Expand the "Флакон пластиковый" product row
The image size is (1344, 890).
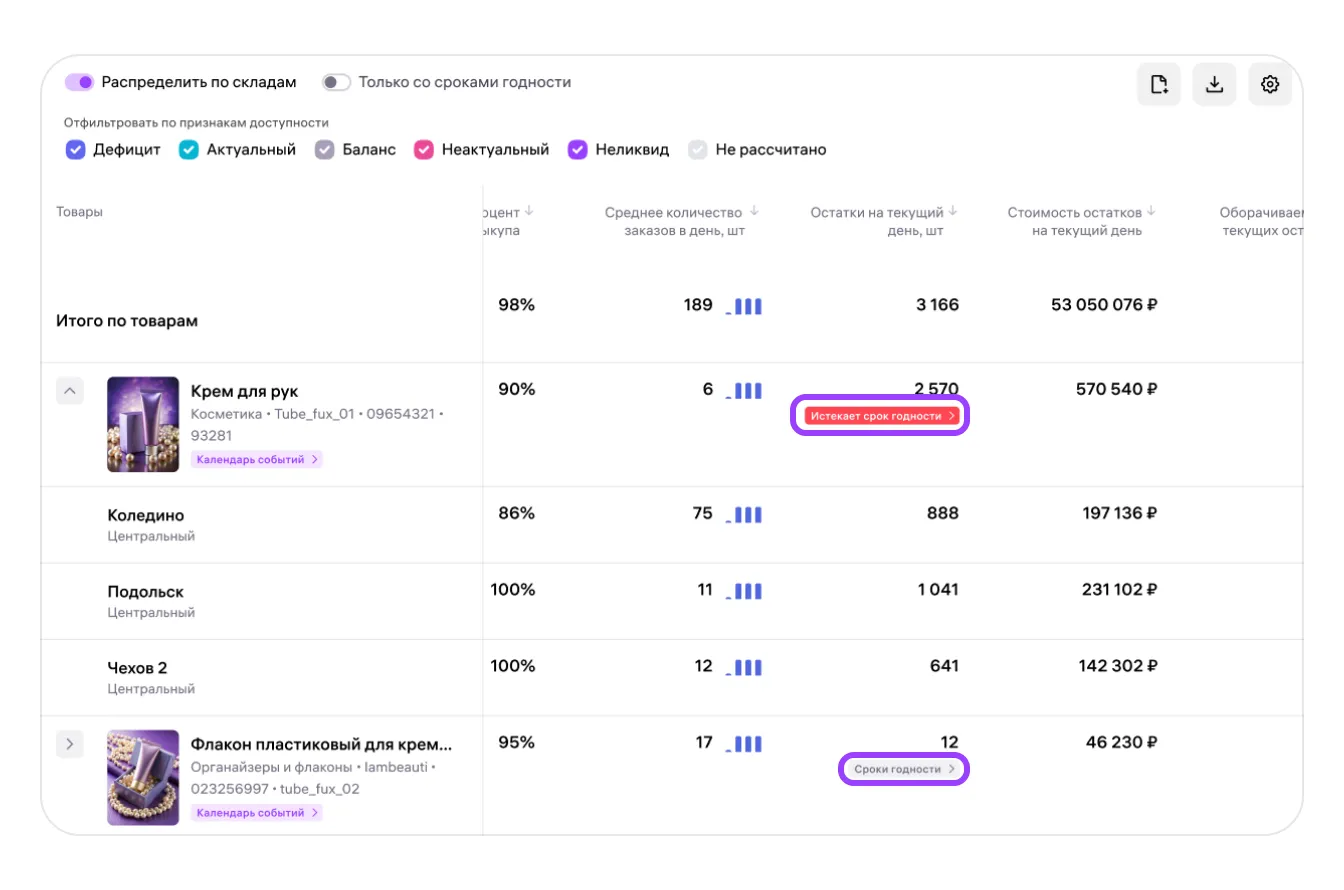tap(69, 744)
